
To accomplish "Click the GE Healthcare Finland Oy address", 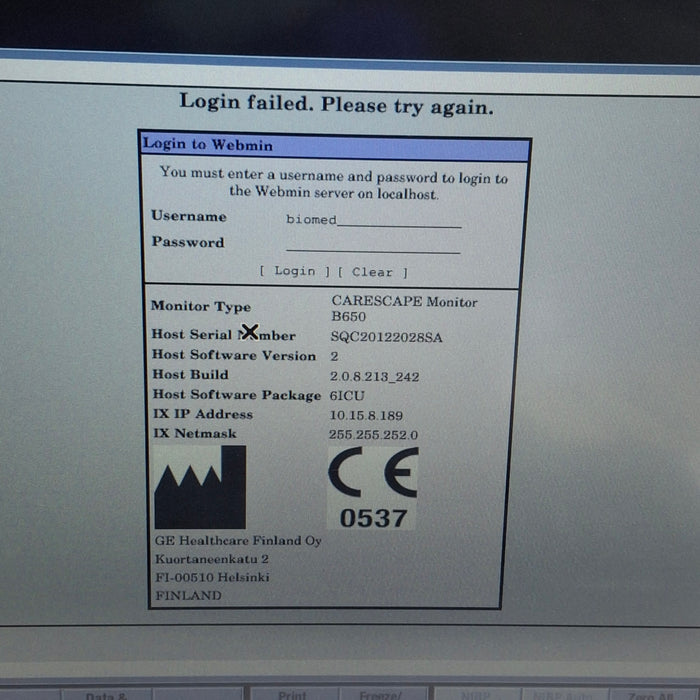I will [x=238, y=568].
